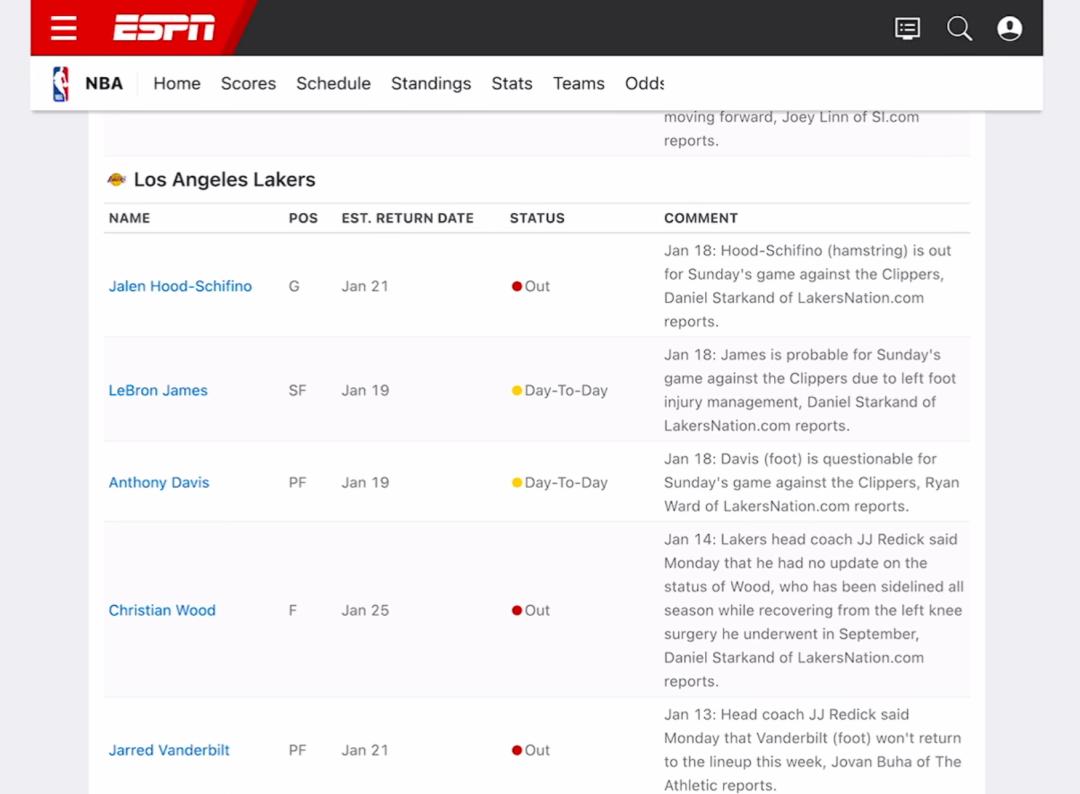Click position PF for Jarred Vanderbilt
Screen dimensions: 1080x794
tap(297, 750)
